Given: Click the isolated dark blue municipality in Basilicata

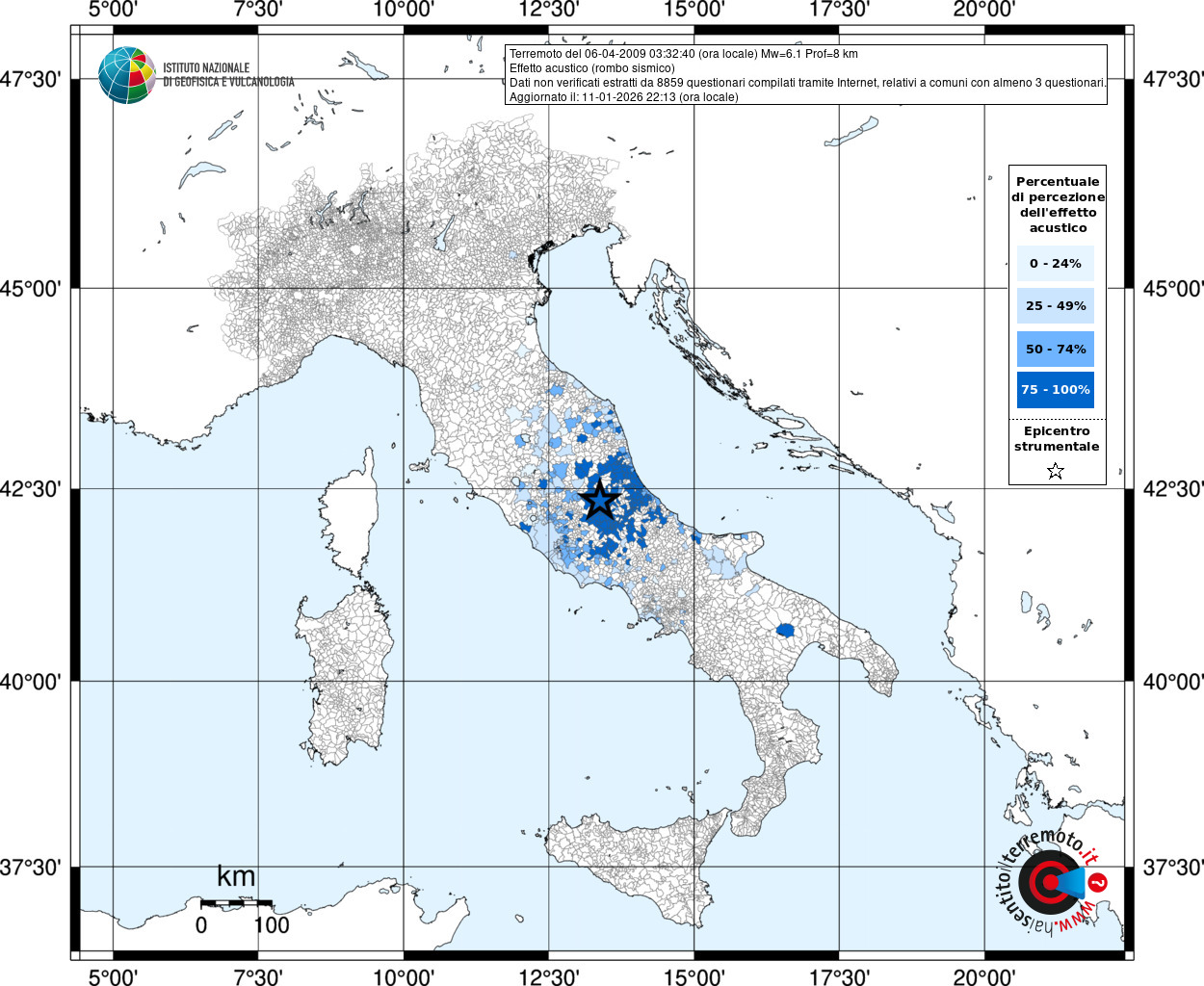Looking at the screenshot, I should click(785, 631).
